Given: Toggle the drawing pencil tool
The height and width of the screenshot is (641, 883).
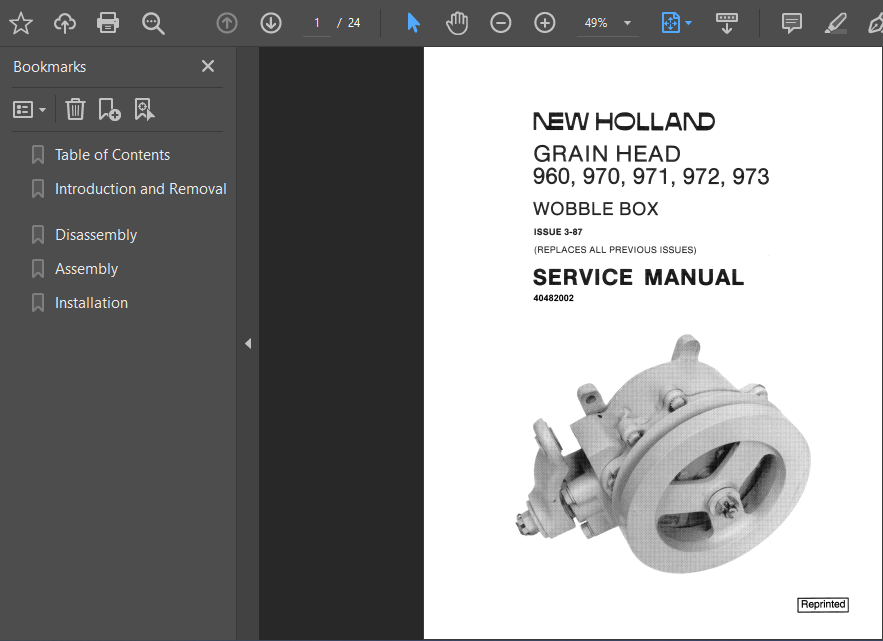Looking at the screenshot, I should pos(836,22).
